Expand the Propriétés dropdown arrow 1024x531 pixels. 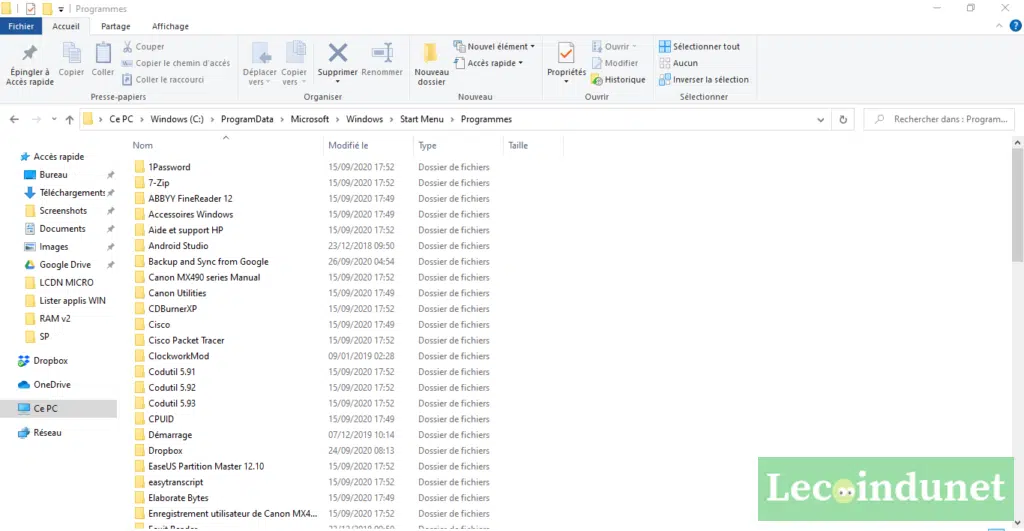click(566, 82)
